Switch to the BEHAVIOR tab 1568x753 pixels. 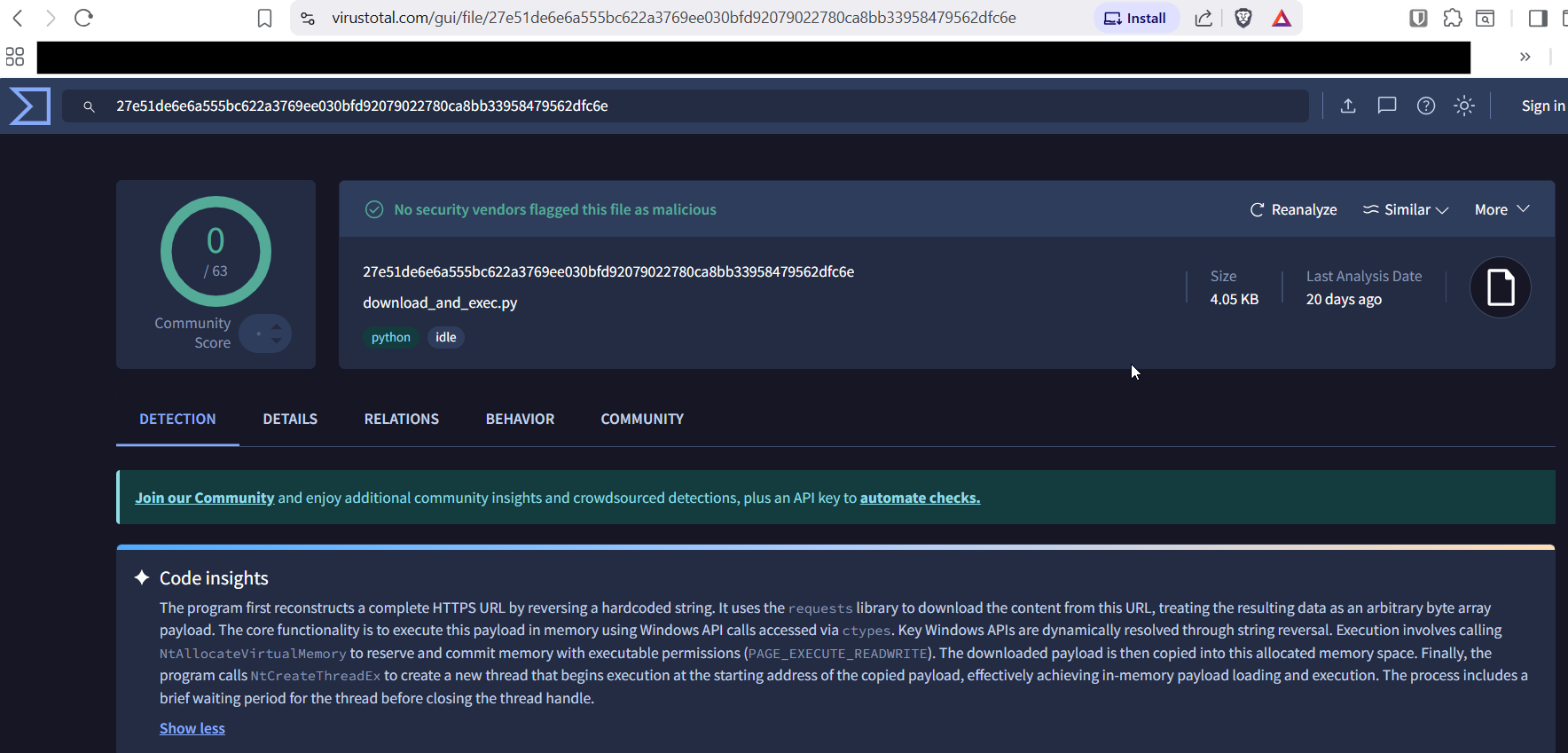pos(520,419)
